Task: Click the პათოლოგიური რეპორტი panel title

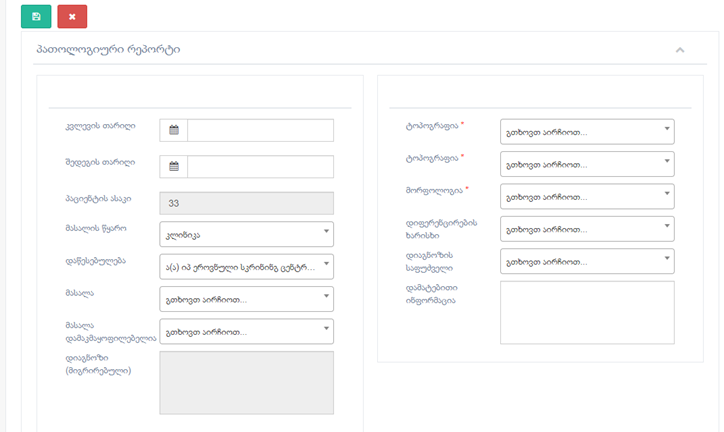Action: click(108, 49)
